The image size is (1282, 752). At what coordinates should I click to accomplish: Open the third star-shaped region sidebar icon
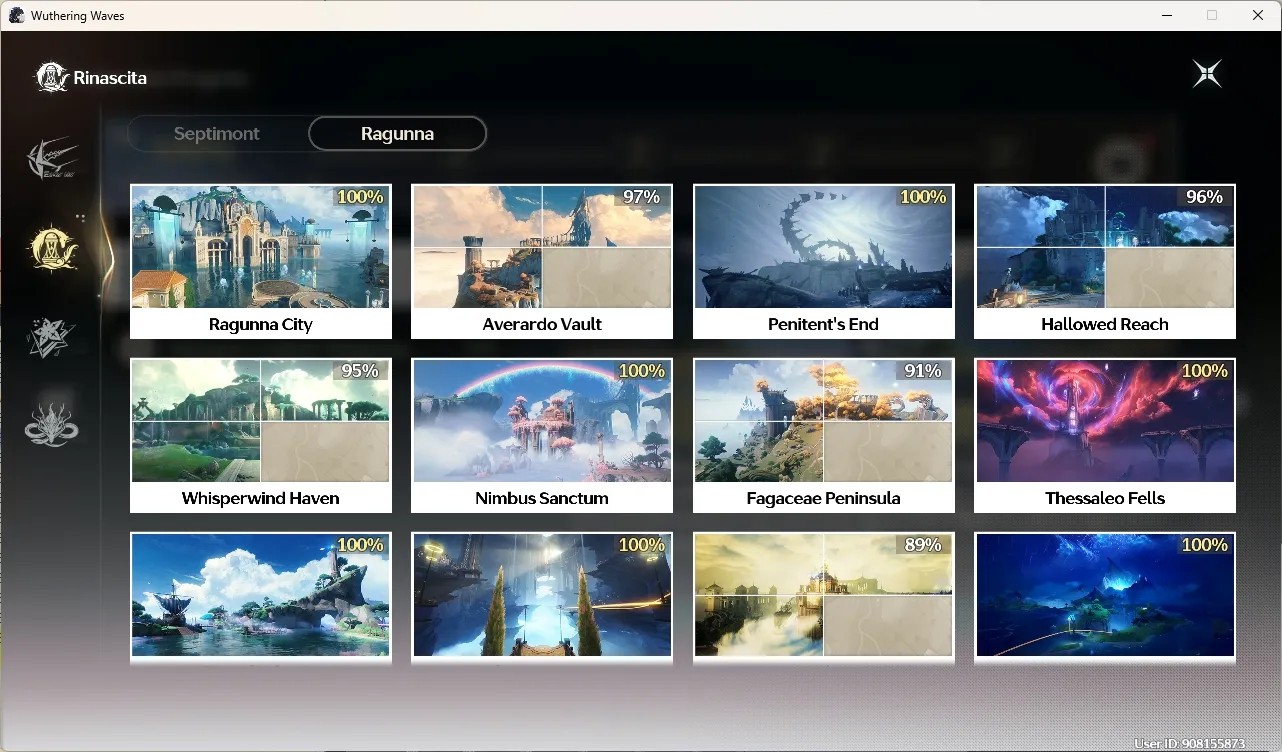(52, 338)
